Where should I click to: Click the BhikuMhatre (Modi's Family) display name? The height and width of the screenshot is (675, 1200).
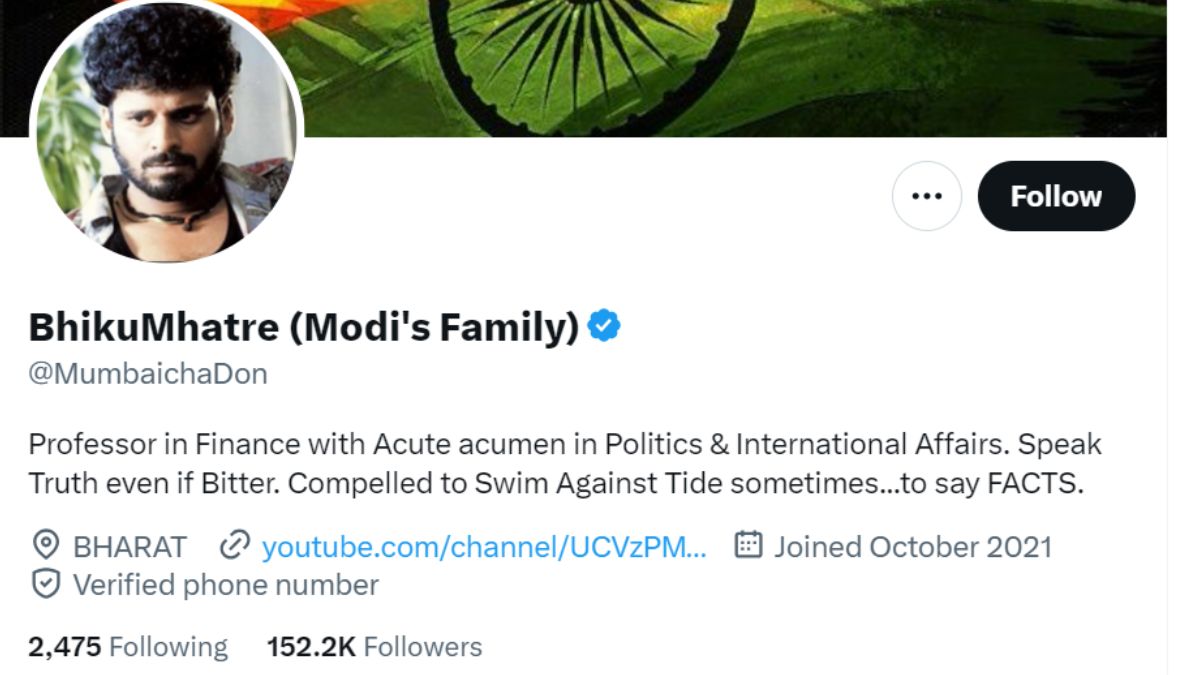pos(304,327)
